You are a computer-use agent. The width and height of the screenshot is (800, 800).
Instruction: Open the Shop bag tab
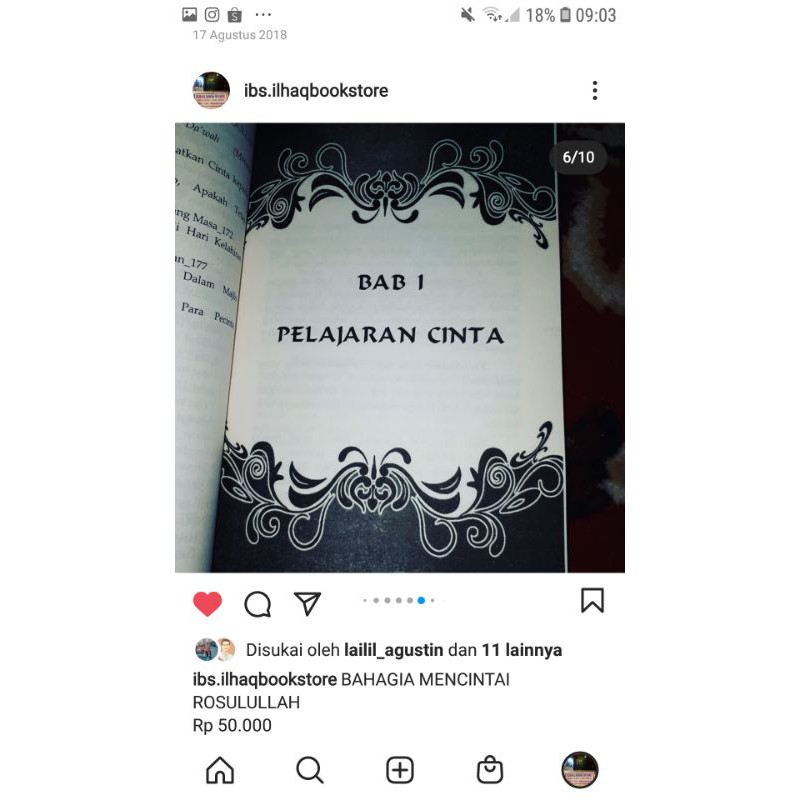coord(490,769)
